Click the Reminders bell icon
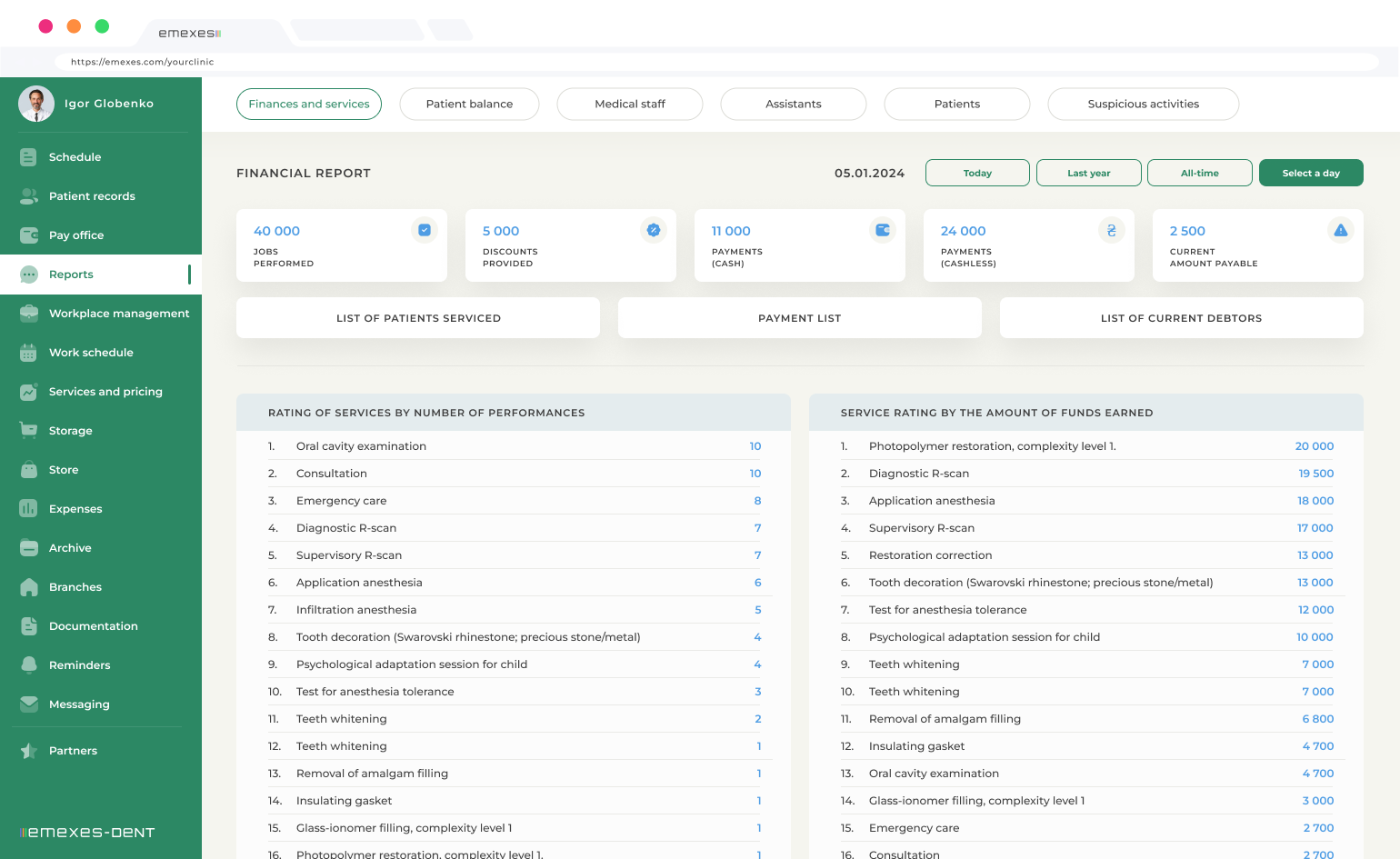 coord(28,665)
